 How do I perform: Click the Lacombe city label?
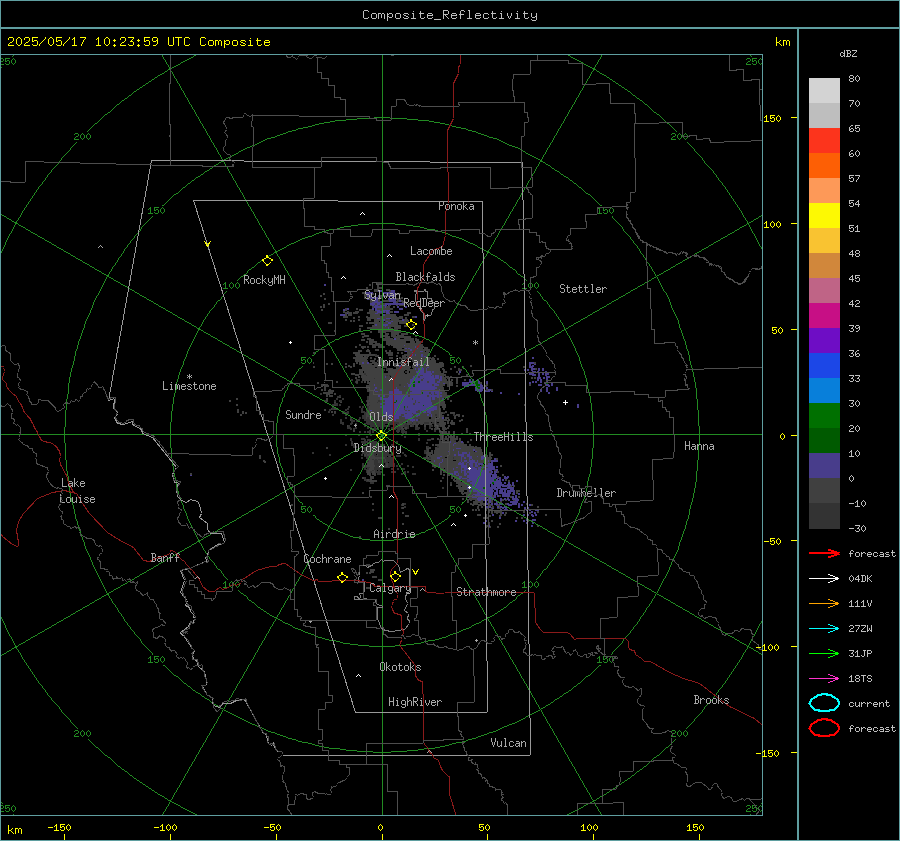[431, 251]
